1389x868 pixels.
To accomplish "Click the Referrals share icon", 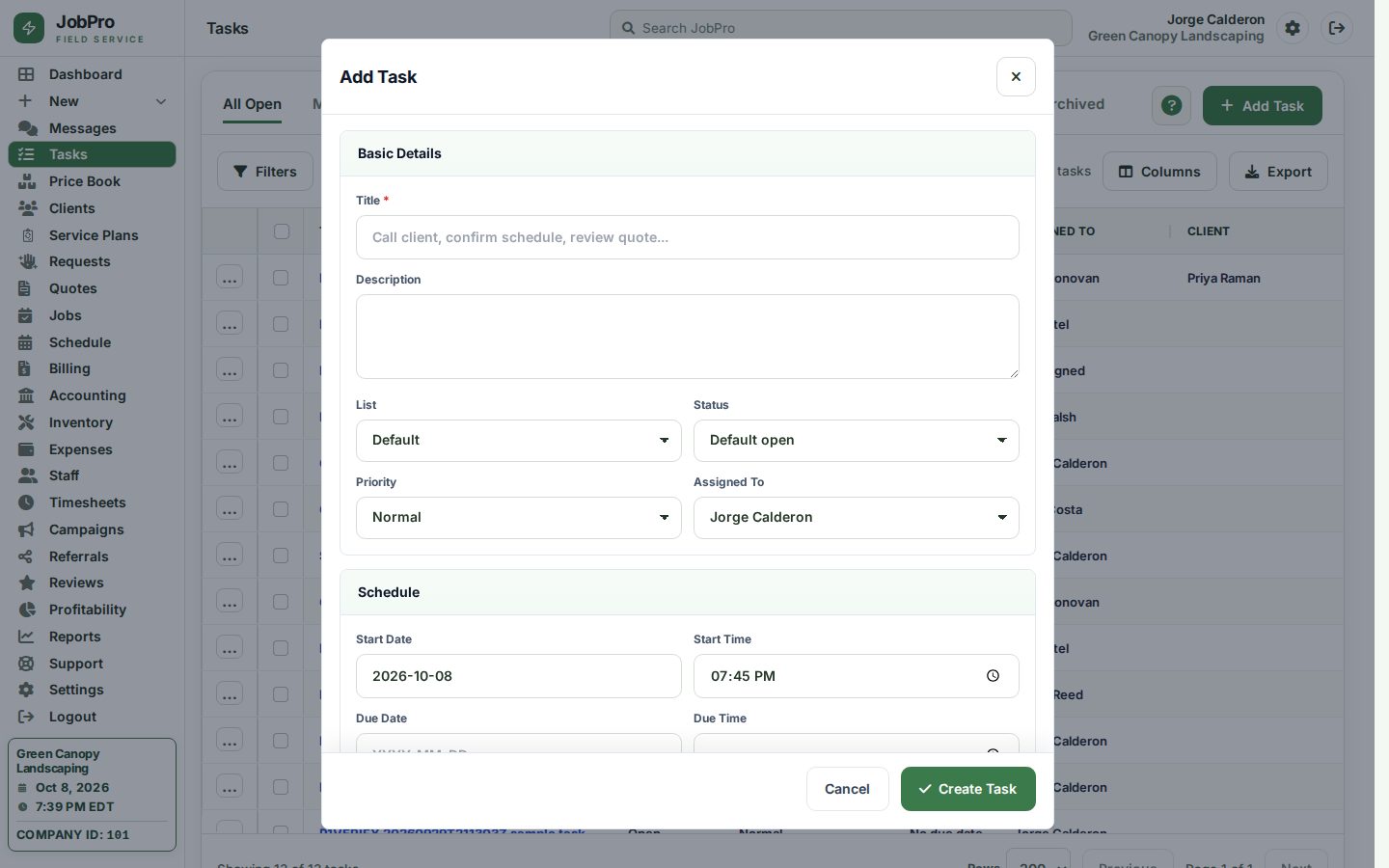I will pyautogui.click(x=26, y=556).
